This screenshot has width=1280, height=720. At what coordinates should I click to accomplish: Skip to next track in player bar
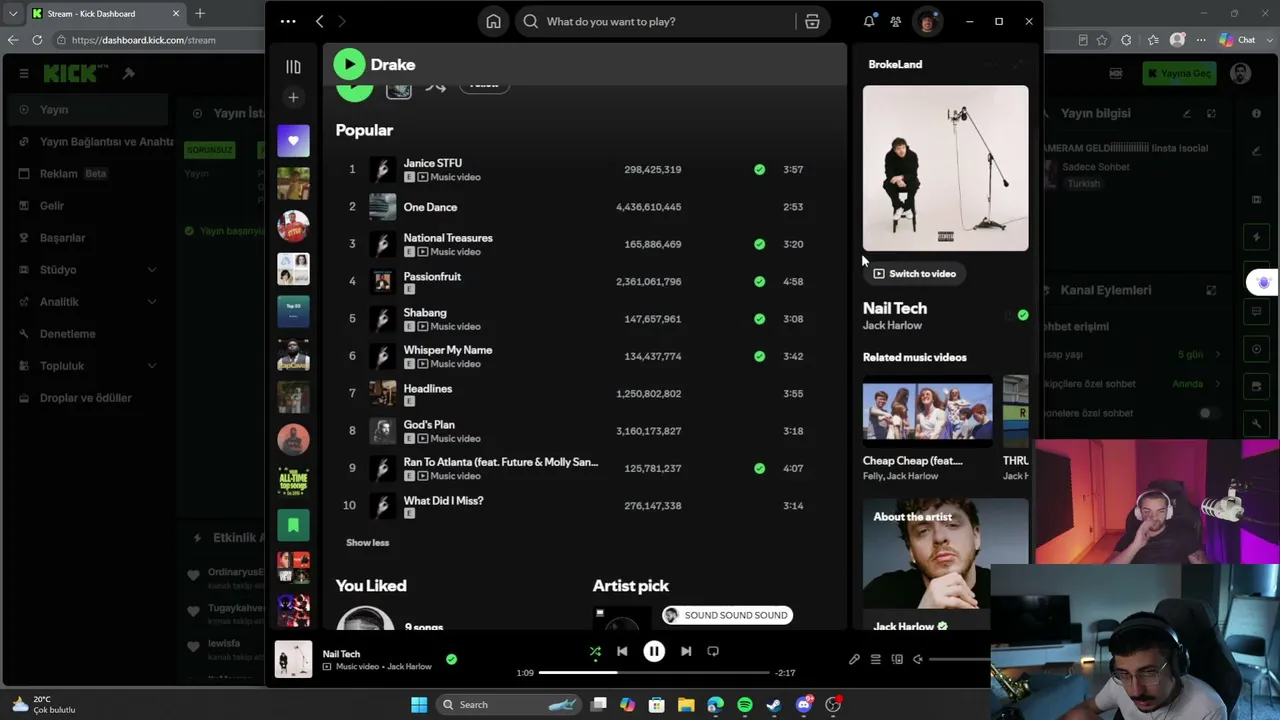click(x=686, y=651)
